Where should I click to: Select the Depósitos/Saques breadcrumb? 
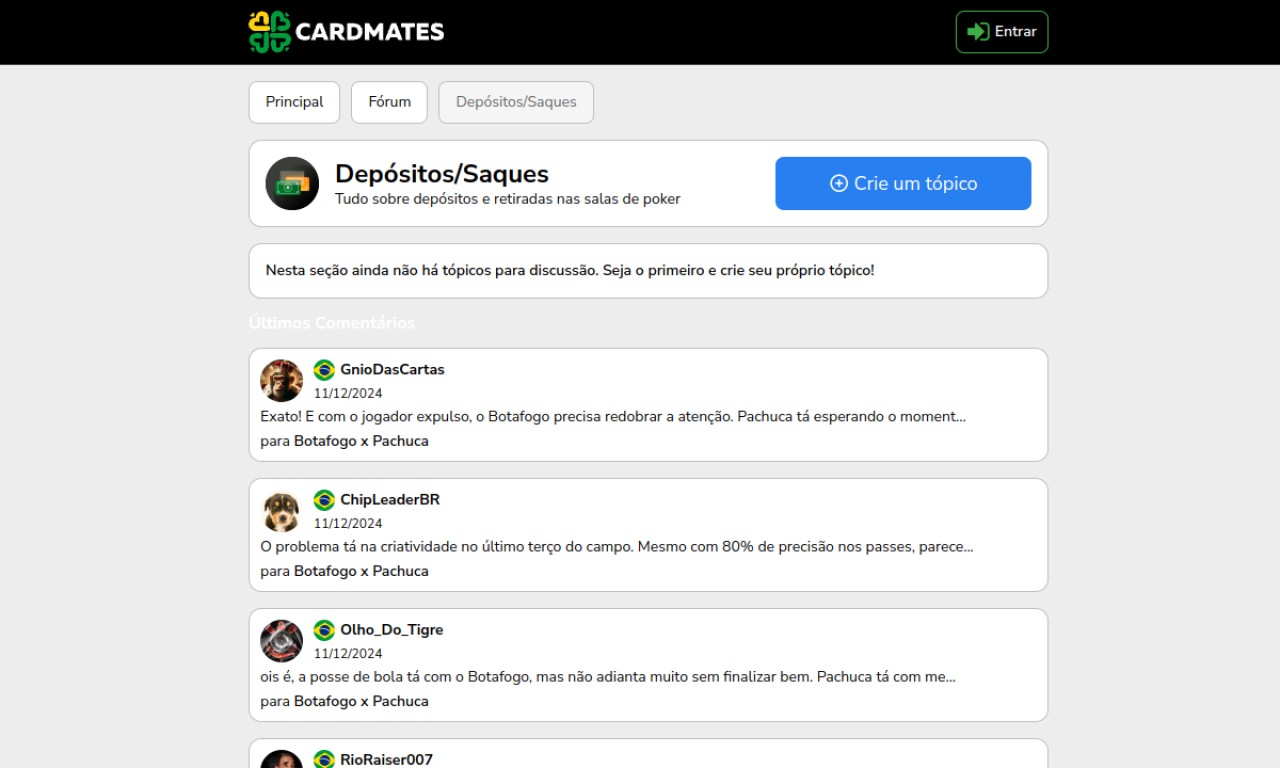point(516,102)
